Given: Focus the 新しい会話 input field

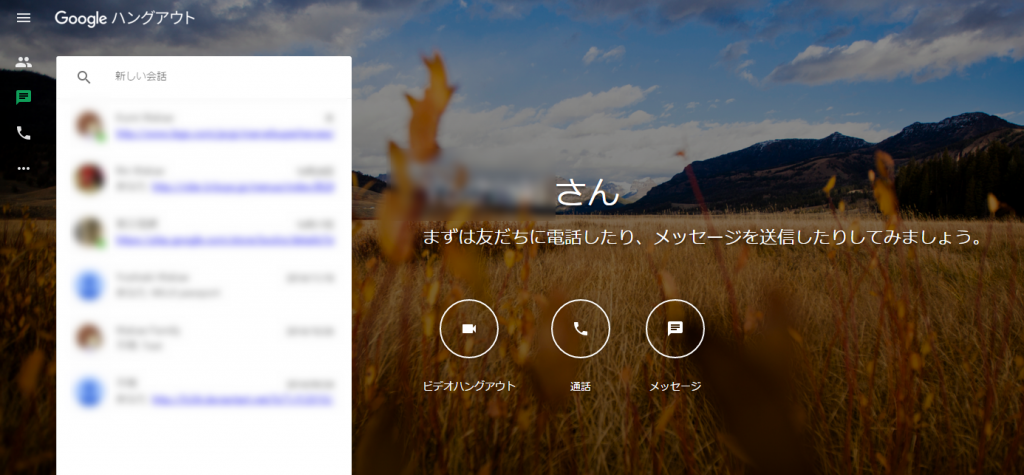Looking at the screenshot, I should click(x=220, y=77).
